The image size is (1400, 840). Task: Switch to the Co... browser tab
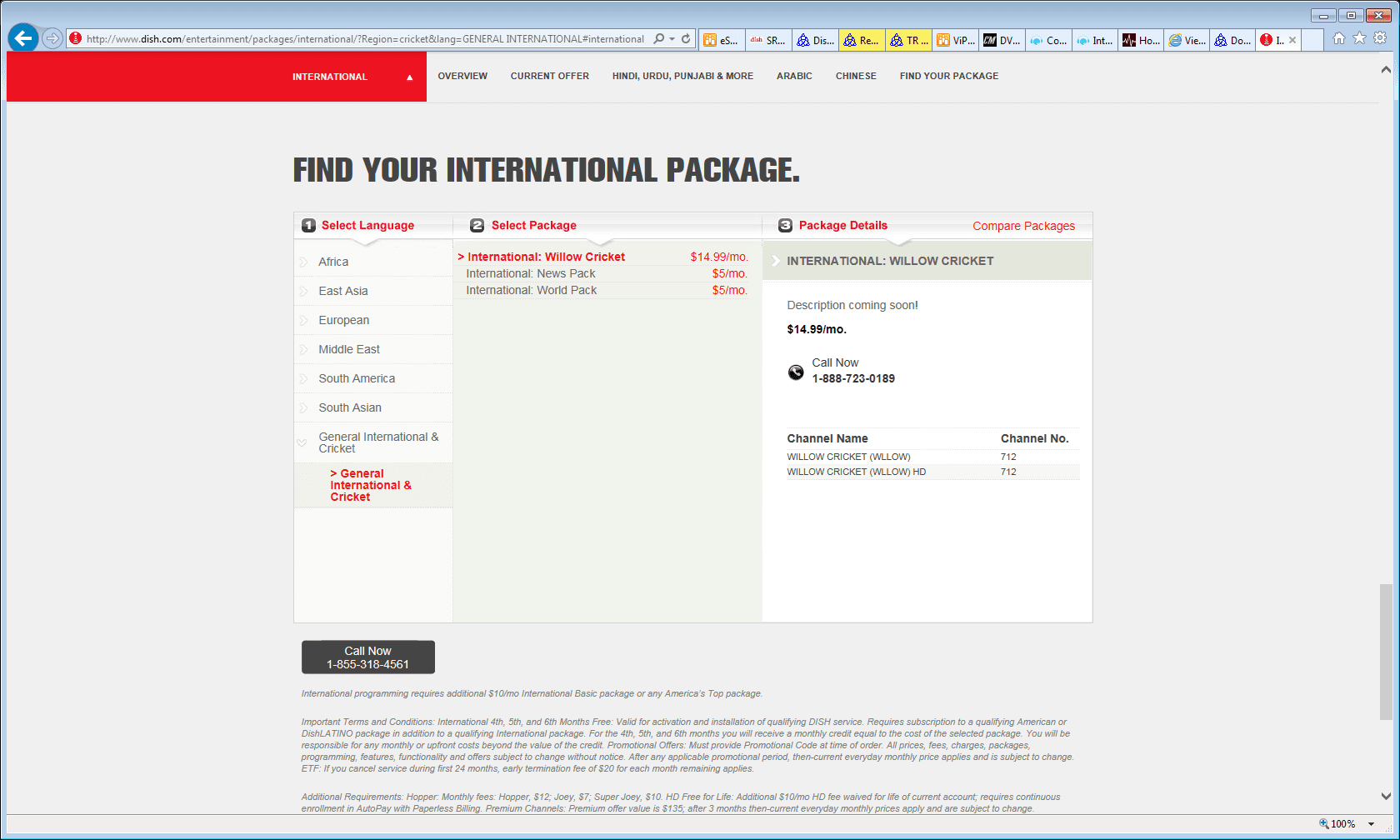(1048, 40)
